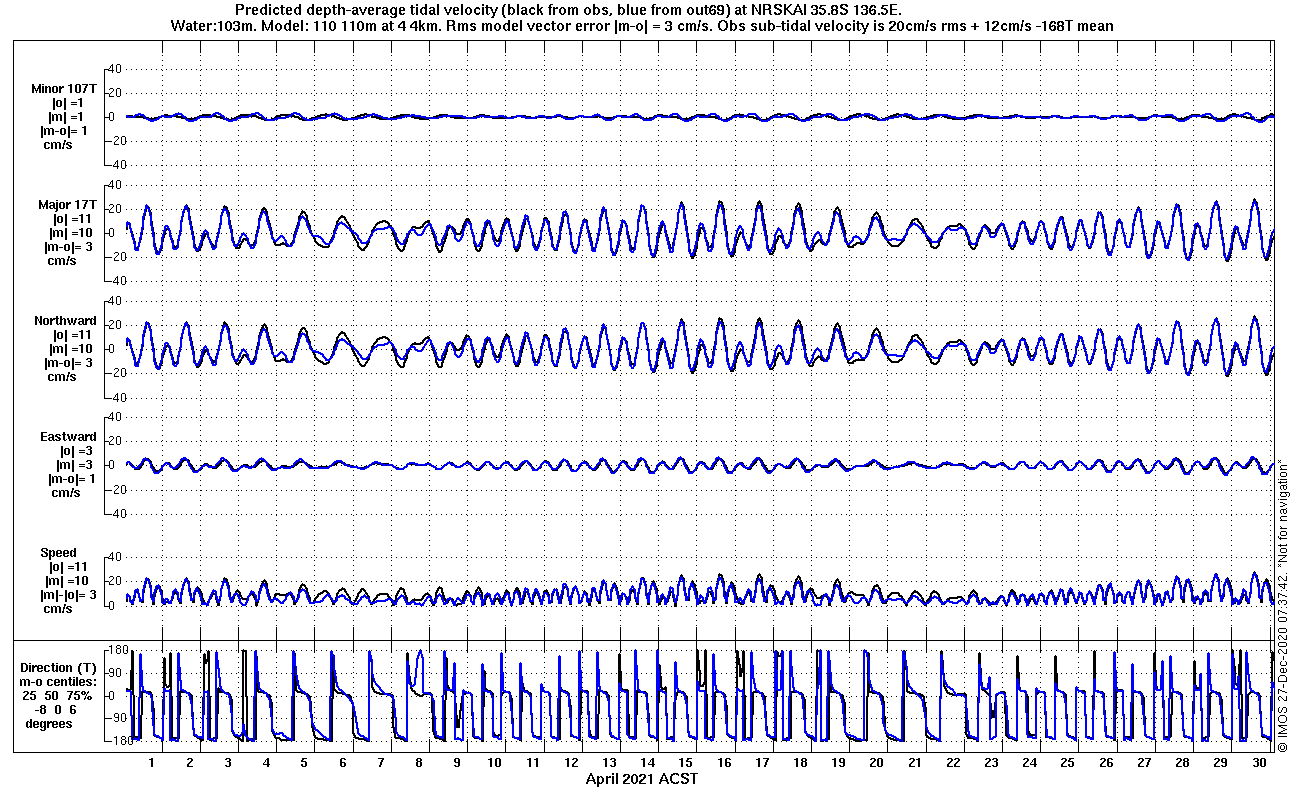Click day '27' on the date axis
The height and width of the screenshot is (800, 1300).
click(1144, 763)
